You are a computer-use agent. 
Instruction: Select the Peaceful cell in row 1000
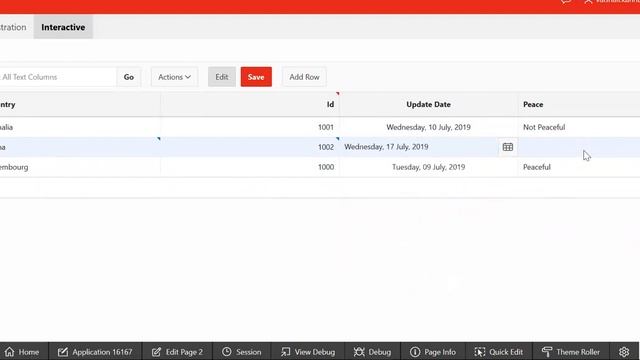tap(579, 167)
